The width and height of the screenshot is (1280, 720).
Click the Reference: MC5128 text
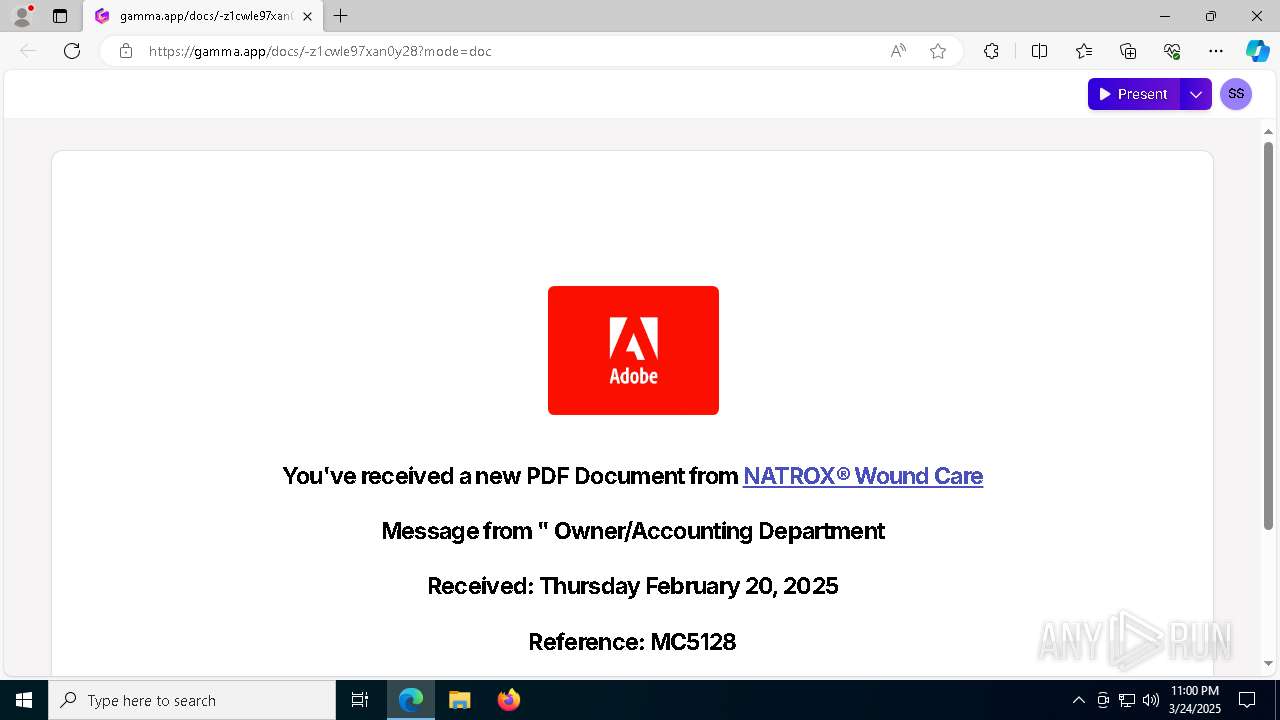(x=633, y=642)
